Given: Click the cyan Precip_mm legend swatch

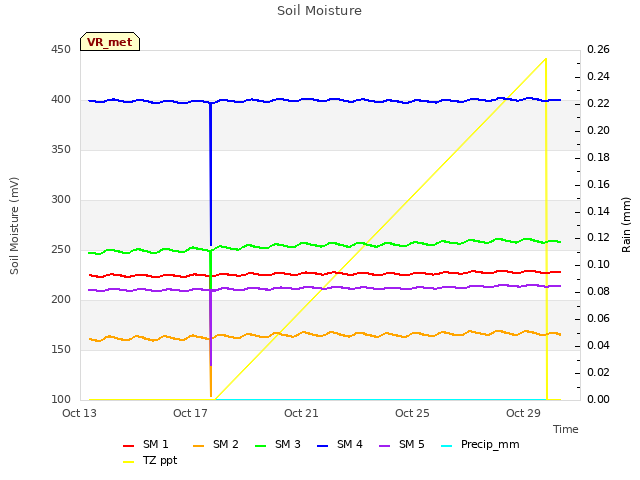Looking at the screenshot, I should pos(447,446).
